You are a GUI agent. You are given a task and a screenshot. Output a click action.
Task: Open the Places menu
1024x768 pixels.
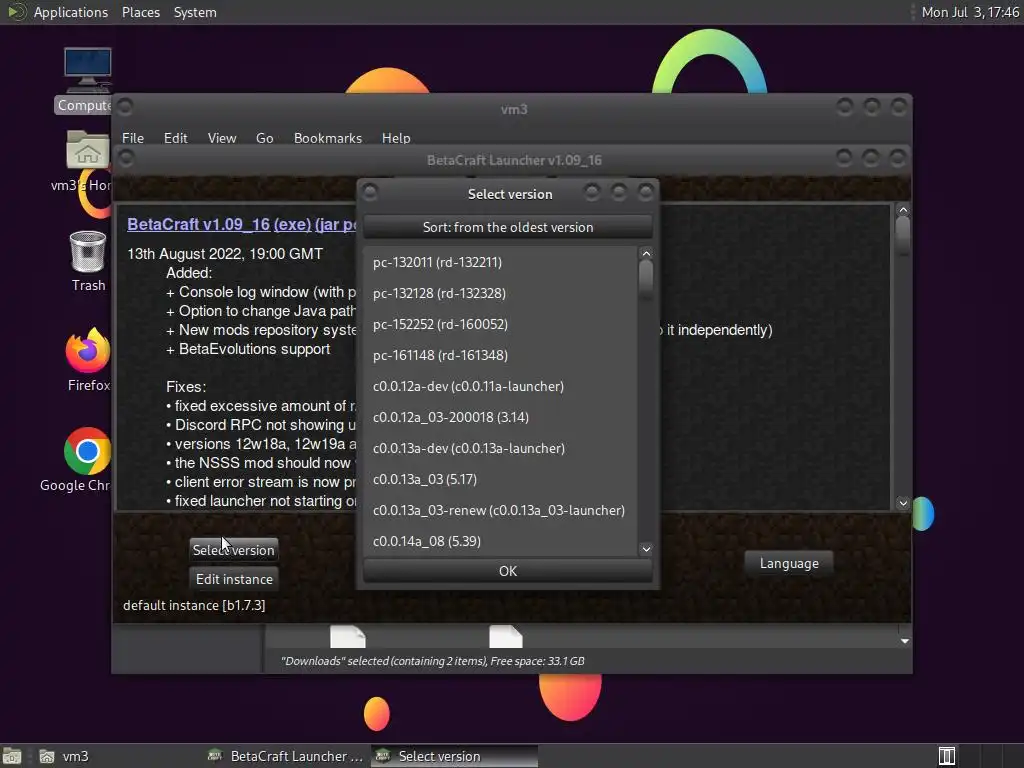(x=140, y=12)
